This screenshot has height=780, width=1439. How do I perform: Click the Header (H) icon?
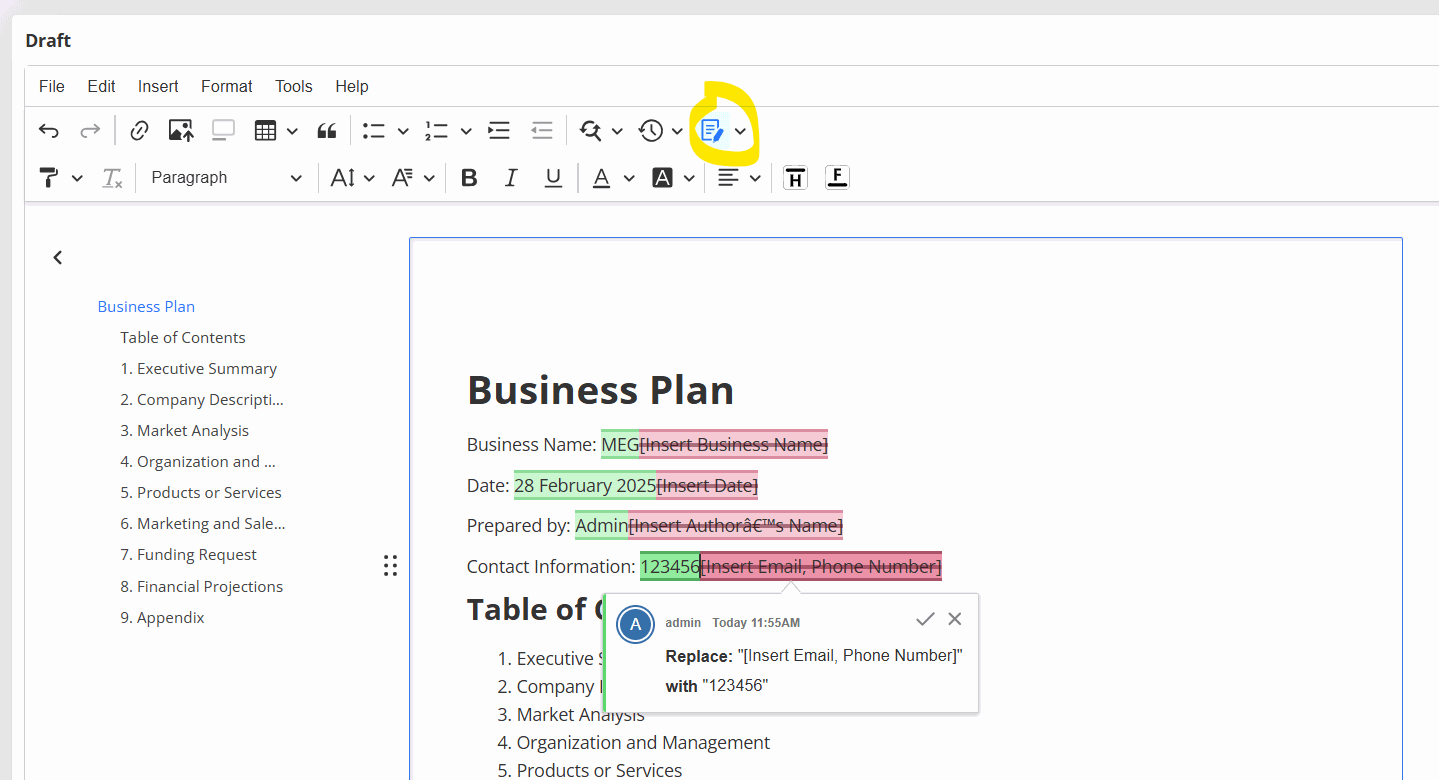point(795,178)
